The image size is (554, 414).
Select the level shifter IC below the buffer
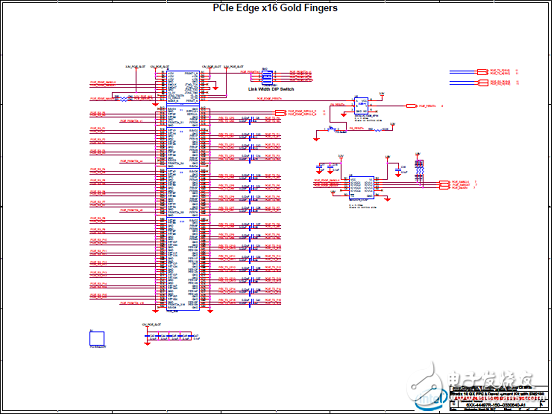(361, 187)
